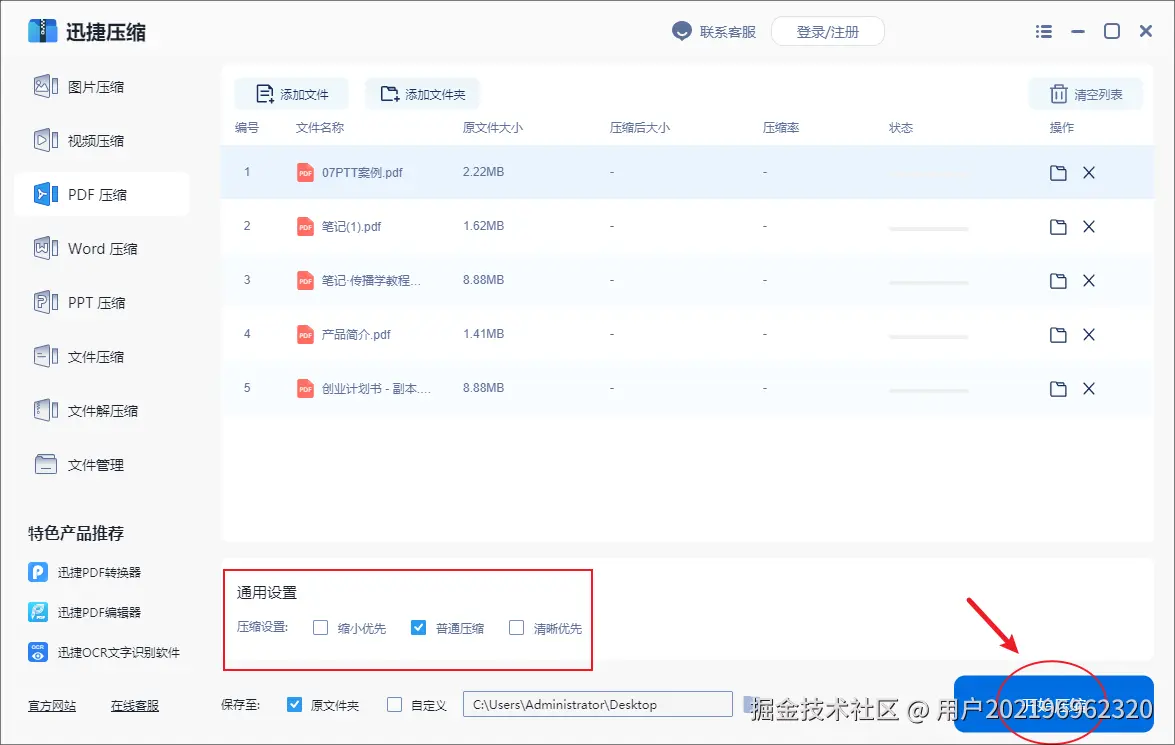1175x745 pixels.
Task: Click the 添加文件 button
Action: click(292, 94)
